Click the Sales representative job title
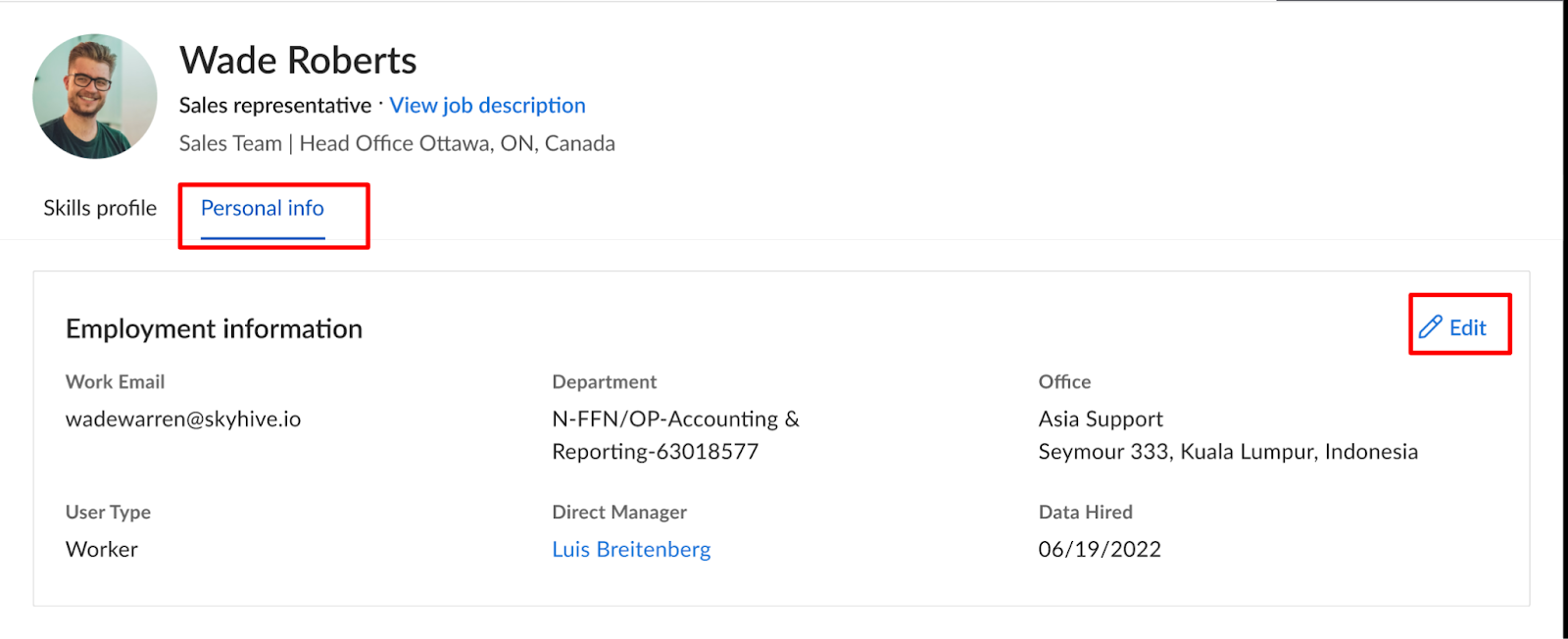This screenshot has height=639, width=1568. coord(275,105)
